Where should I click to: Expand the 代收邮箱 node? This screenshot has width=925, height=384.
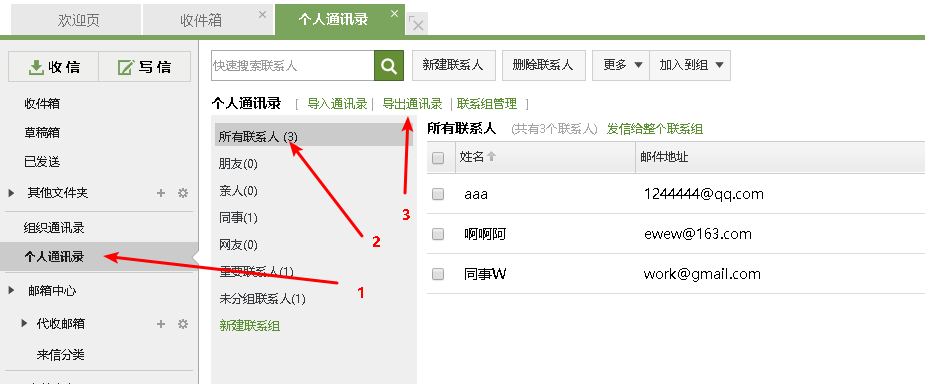24,323
